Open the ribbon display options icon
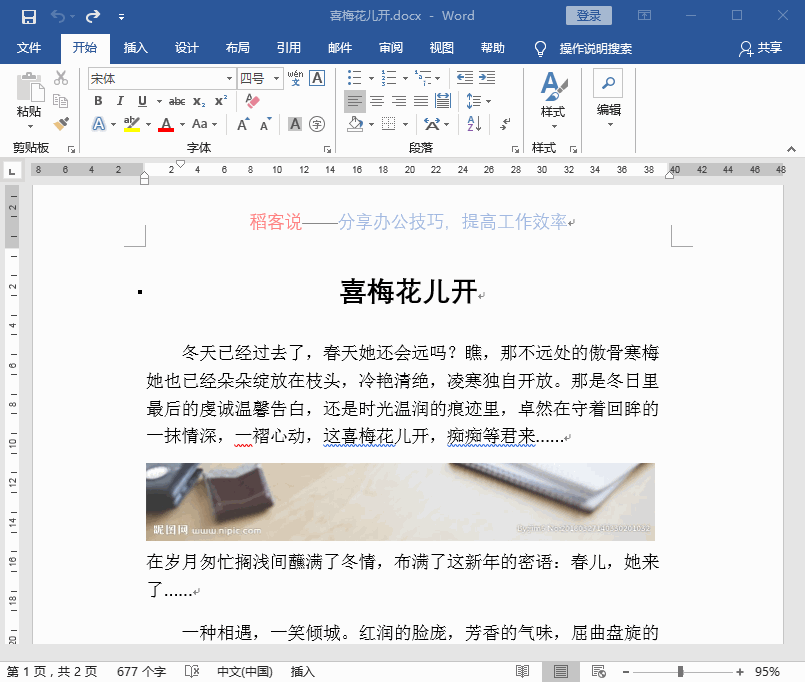Image resolution: width=805 pixels, height=682 pixels. 644,15
